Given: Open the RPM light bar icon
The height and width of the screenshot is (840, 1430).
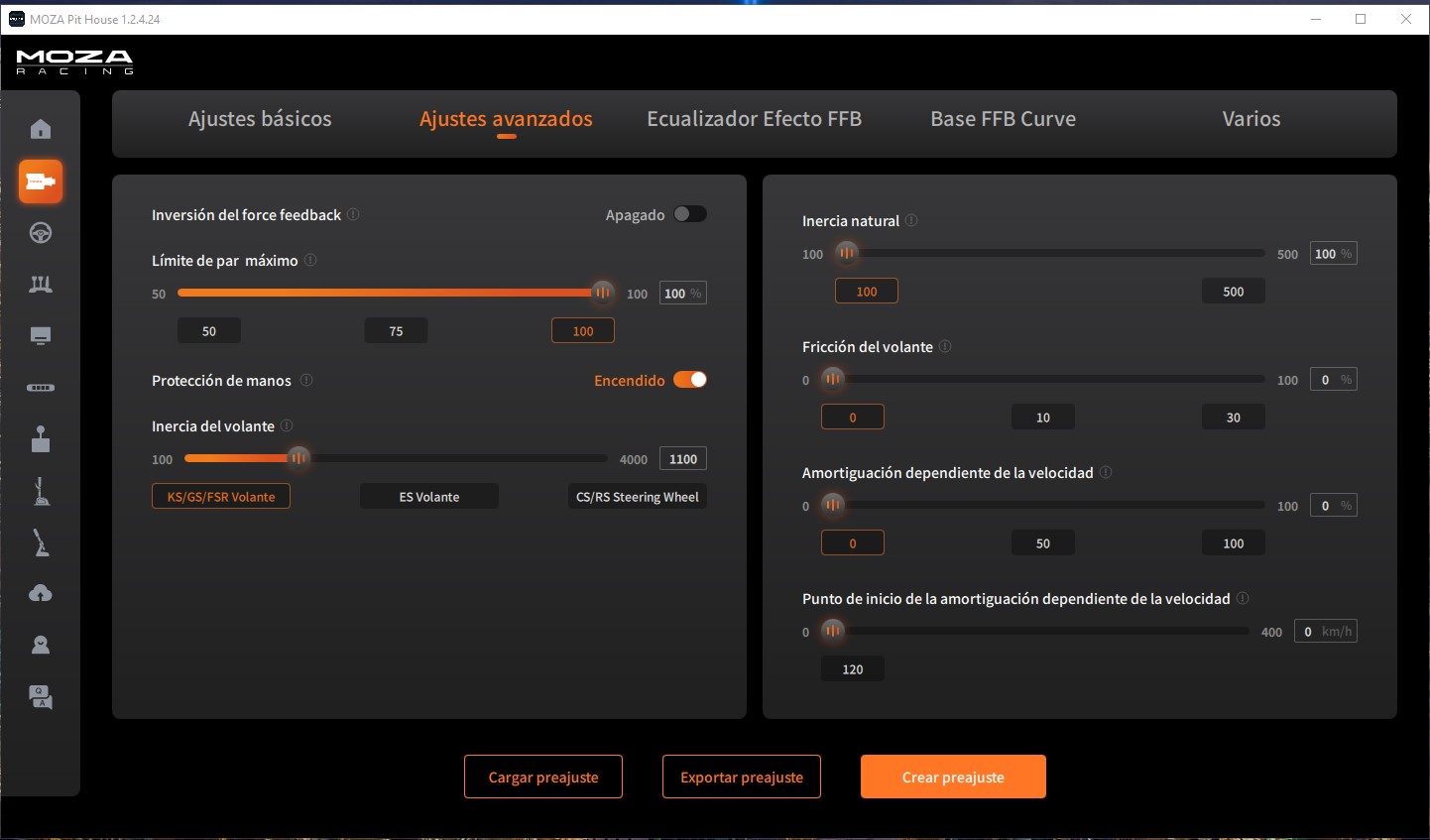Looking at the screenshot, I should [x=41, y=388].
